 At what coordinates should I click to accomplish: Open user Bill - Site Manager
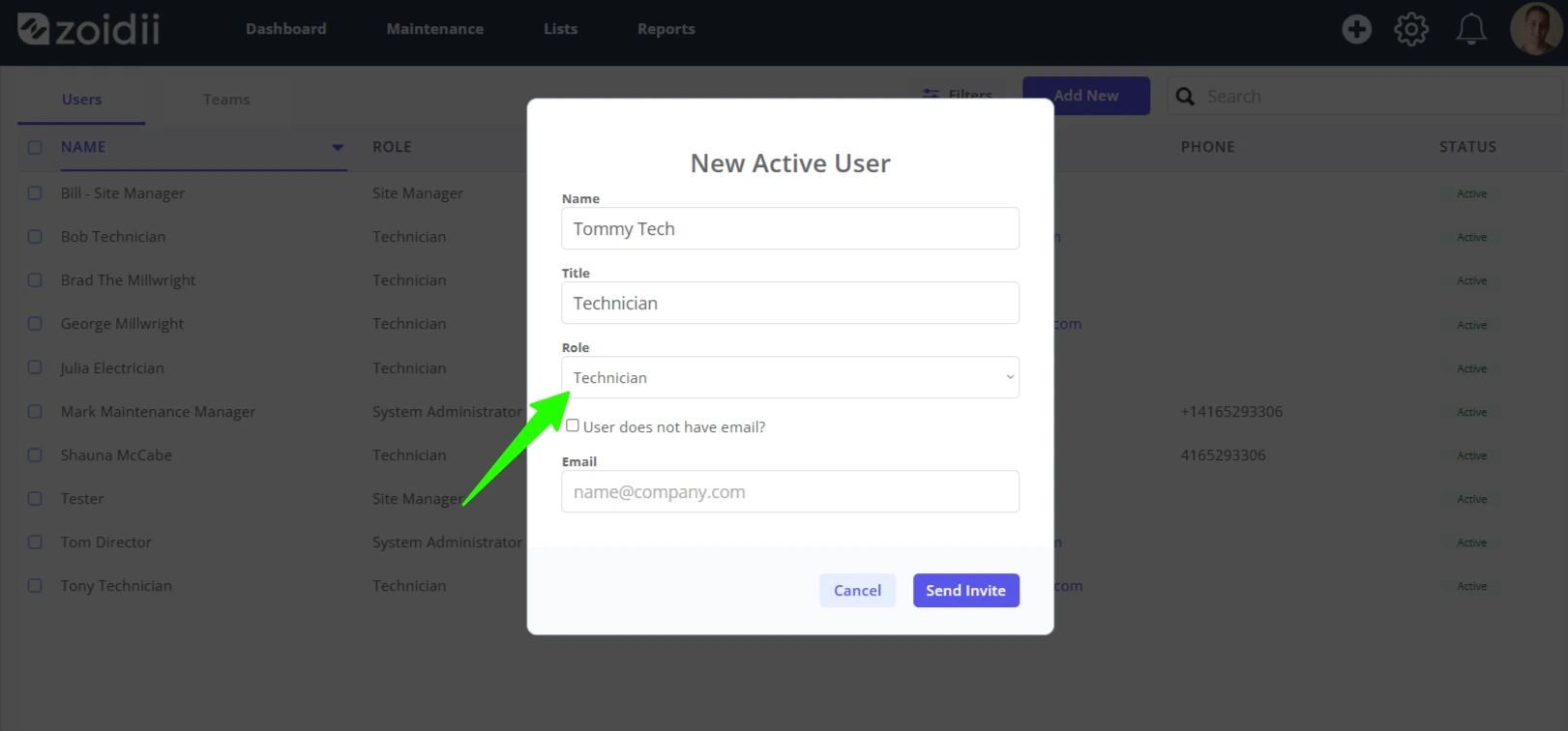[123, 193]
